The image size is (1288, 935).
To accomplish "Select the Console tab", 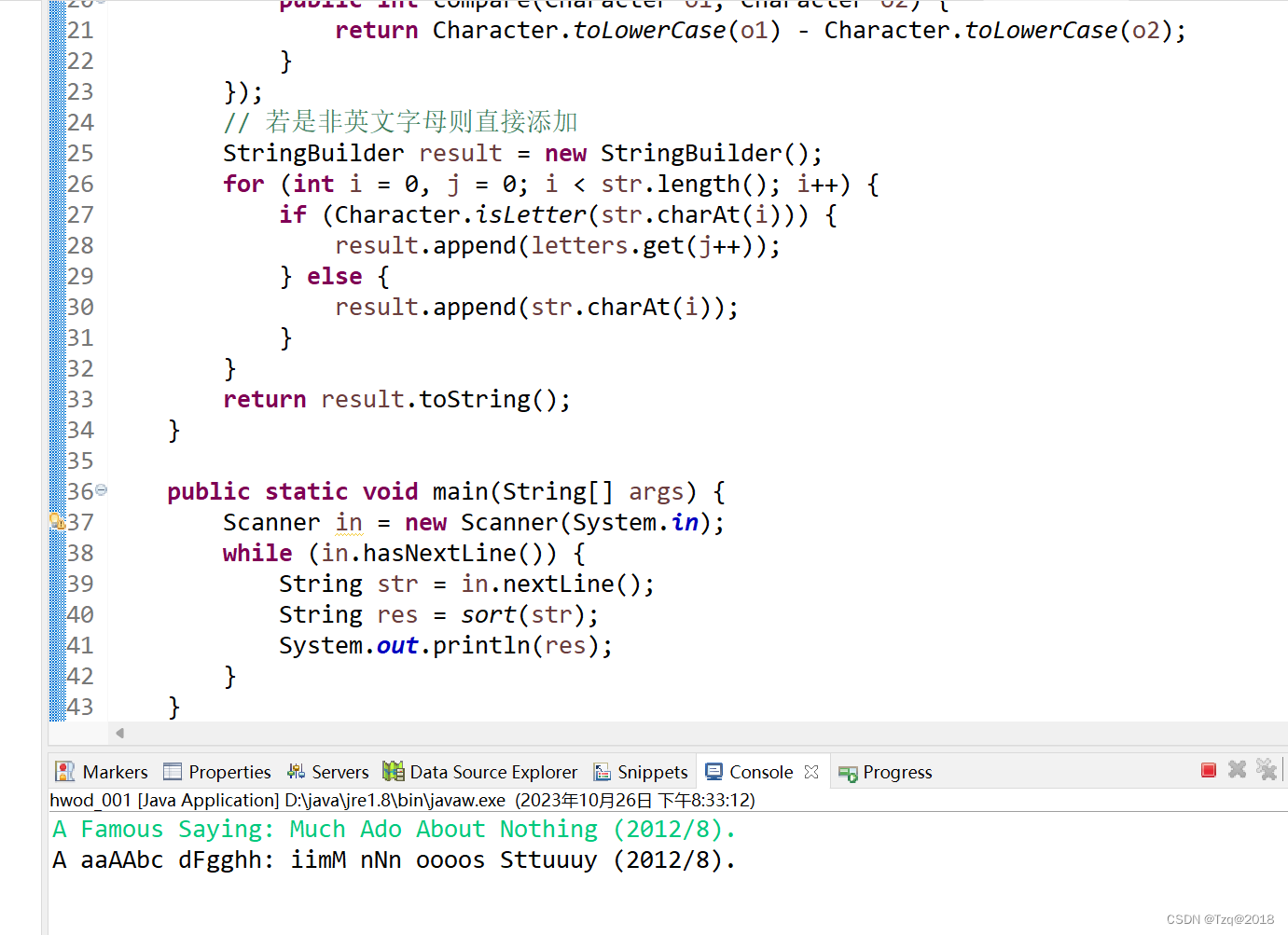I will 761,772.
